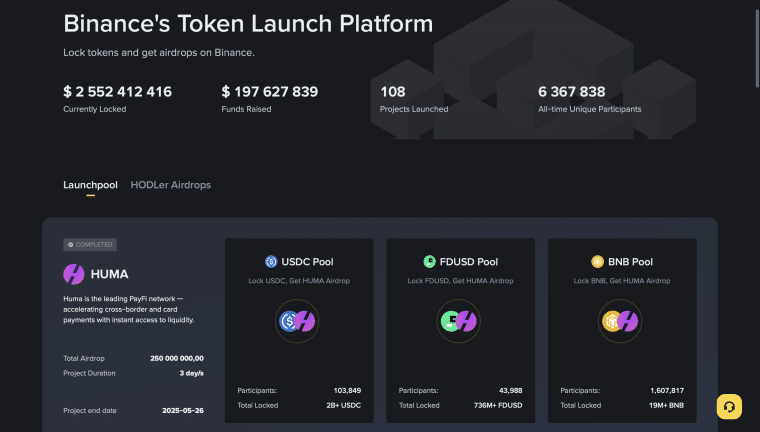Click the 108 Projects Launched figure
Screen dimensions: 760x432
[393, 92]
